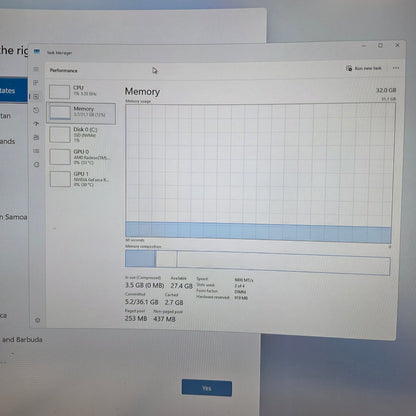Click the Memory composition bar
The width and height of the screenshot is (416, 416).
(x=257, y=263)
